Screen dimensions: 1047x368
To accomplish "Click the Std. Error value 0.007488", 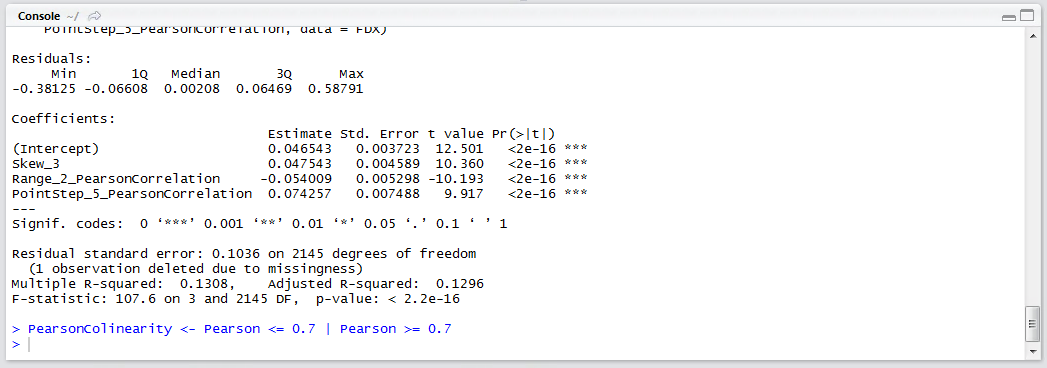I will [x=388, y=194].
